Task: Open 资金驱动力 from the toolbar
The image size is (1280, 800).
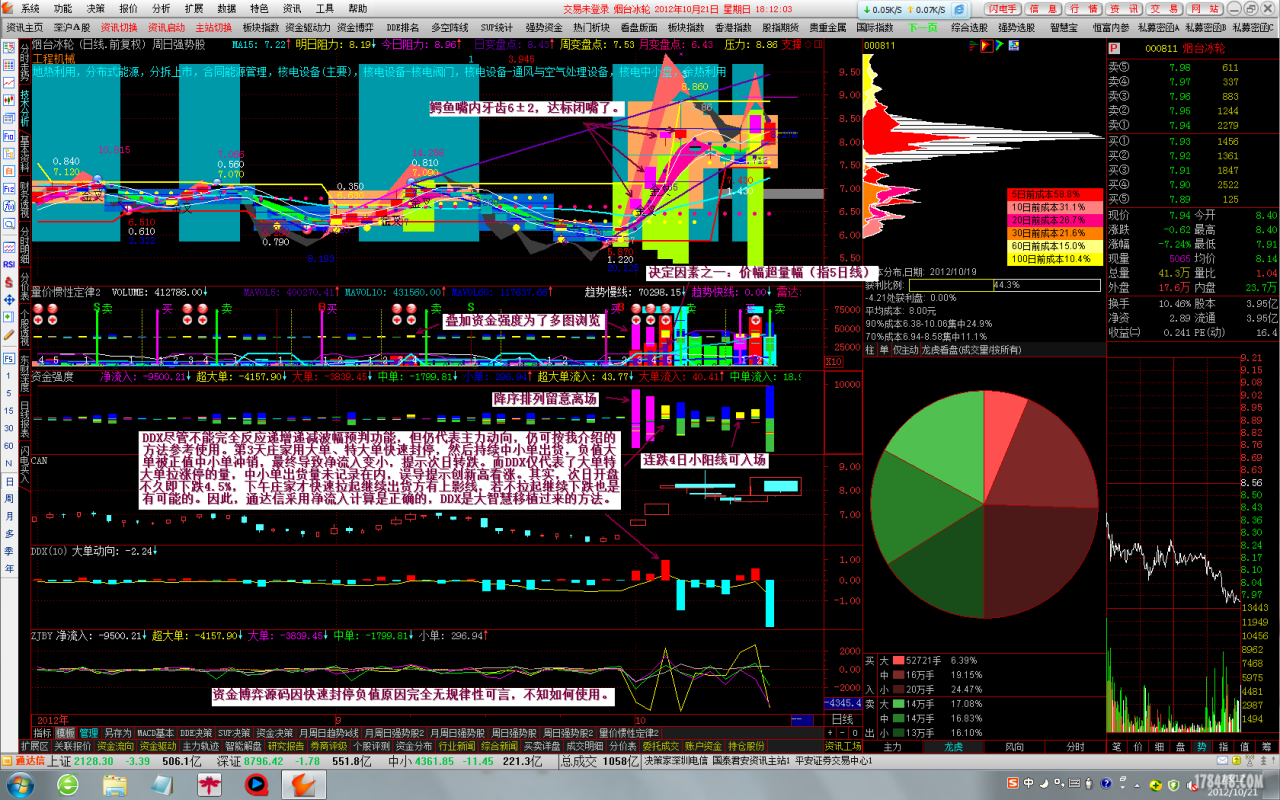Action: [x=308, y=27]
